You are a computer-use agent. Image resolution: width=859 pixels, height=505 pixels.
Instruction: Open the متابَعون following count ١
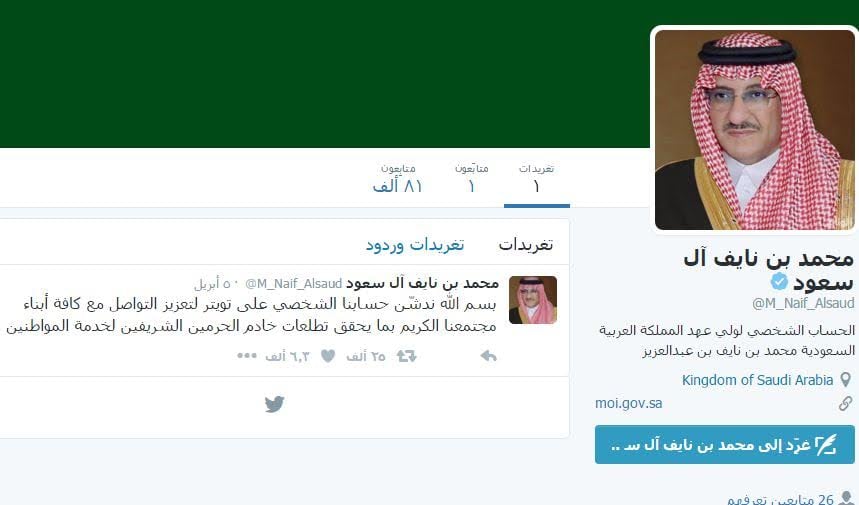click(472, 179)
